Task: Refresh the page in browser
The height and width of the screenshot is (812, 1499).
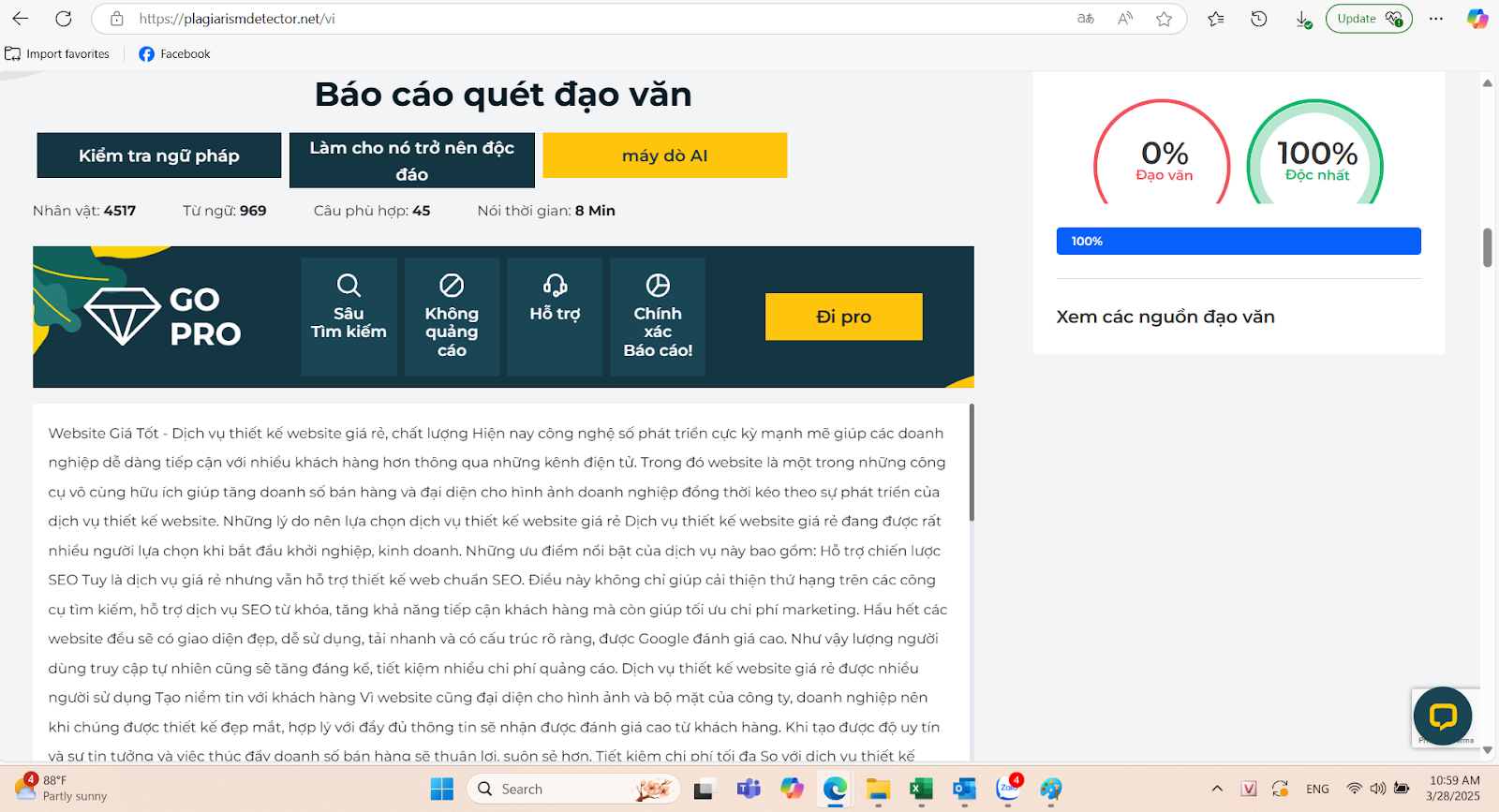Action: pyautogui.click(x=64, y=19)
